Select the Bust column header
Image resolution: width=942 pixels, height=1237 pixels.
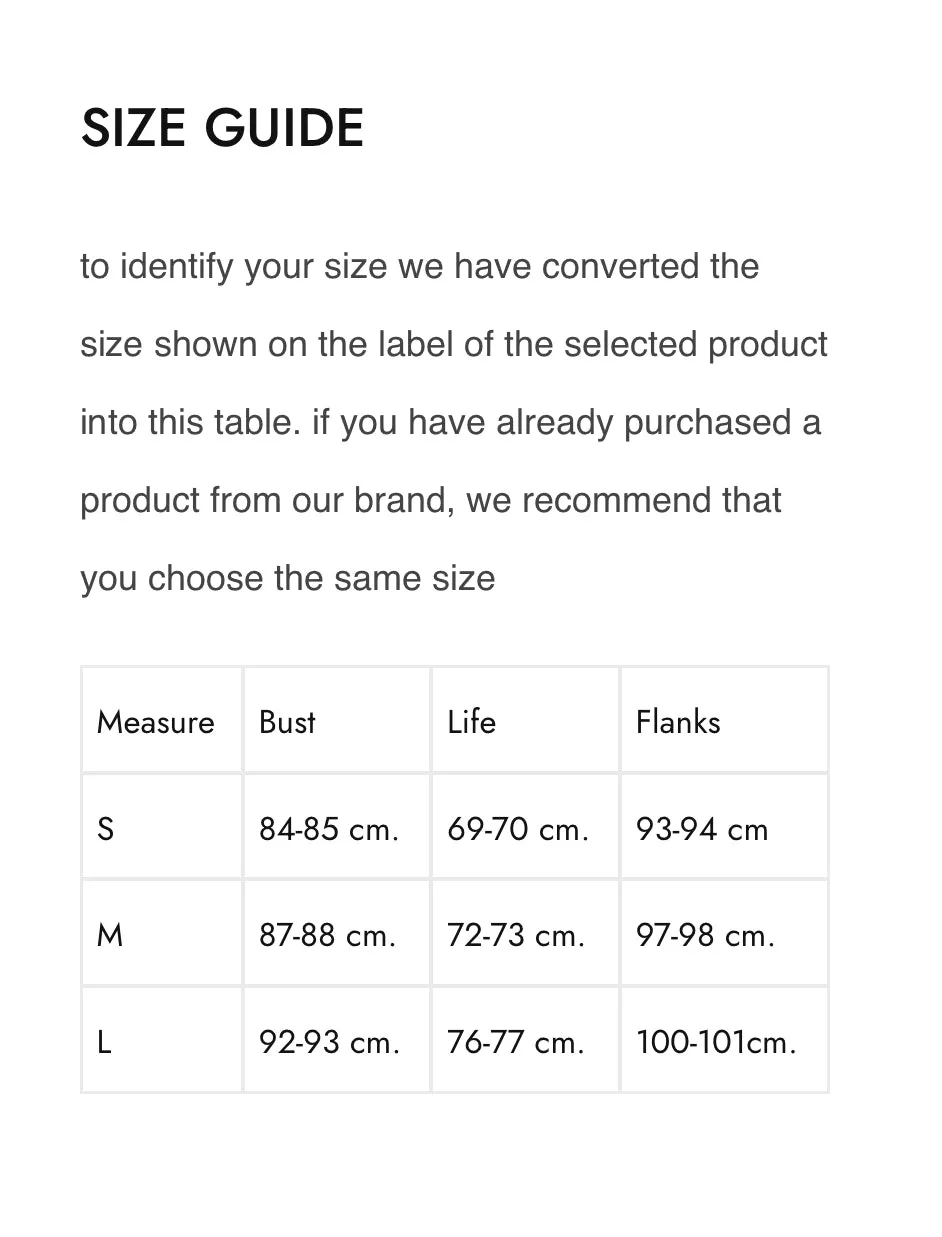coord(336,720)
